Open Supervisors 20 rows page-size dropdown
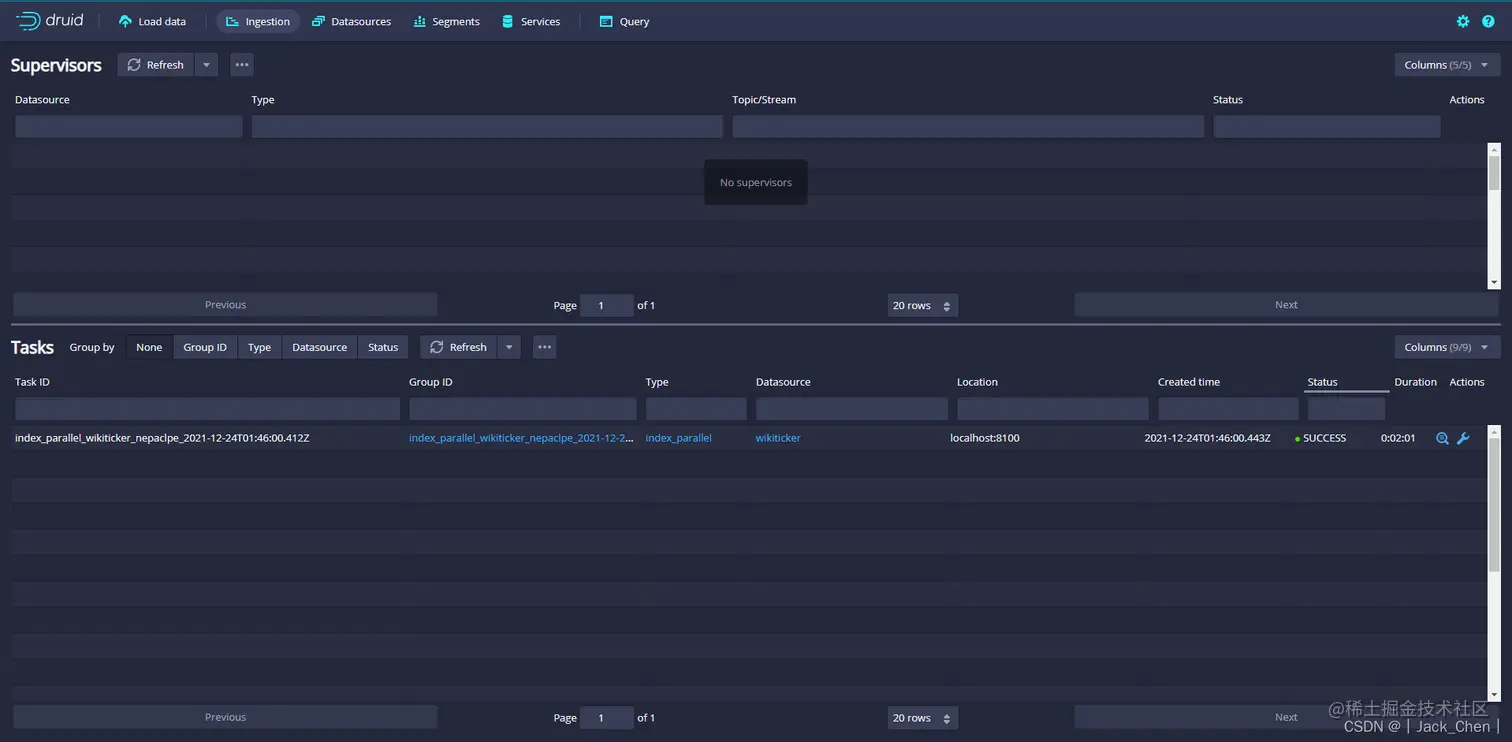This screenshot has width=1512, height=742. pyautogui.click(x=922, y=305)
